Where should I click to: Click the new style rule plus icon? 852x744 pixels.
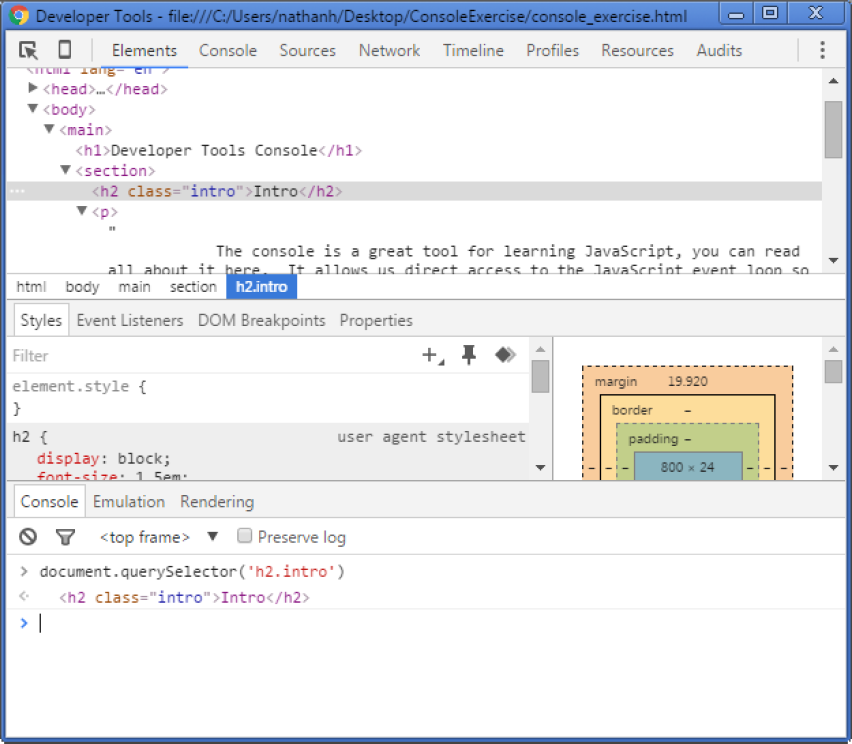(433, 355)
